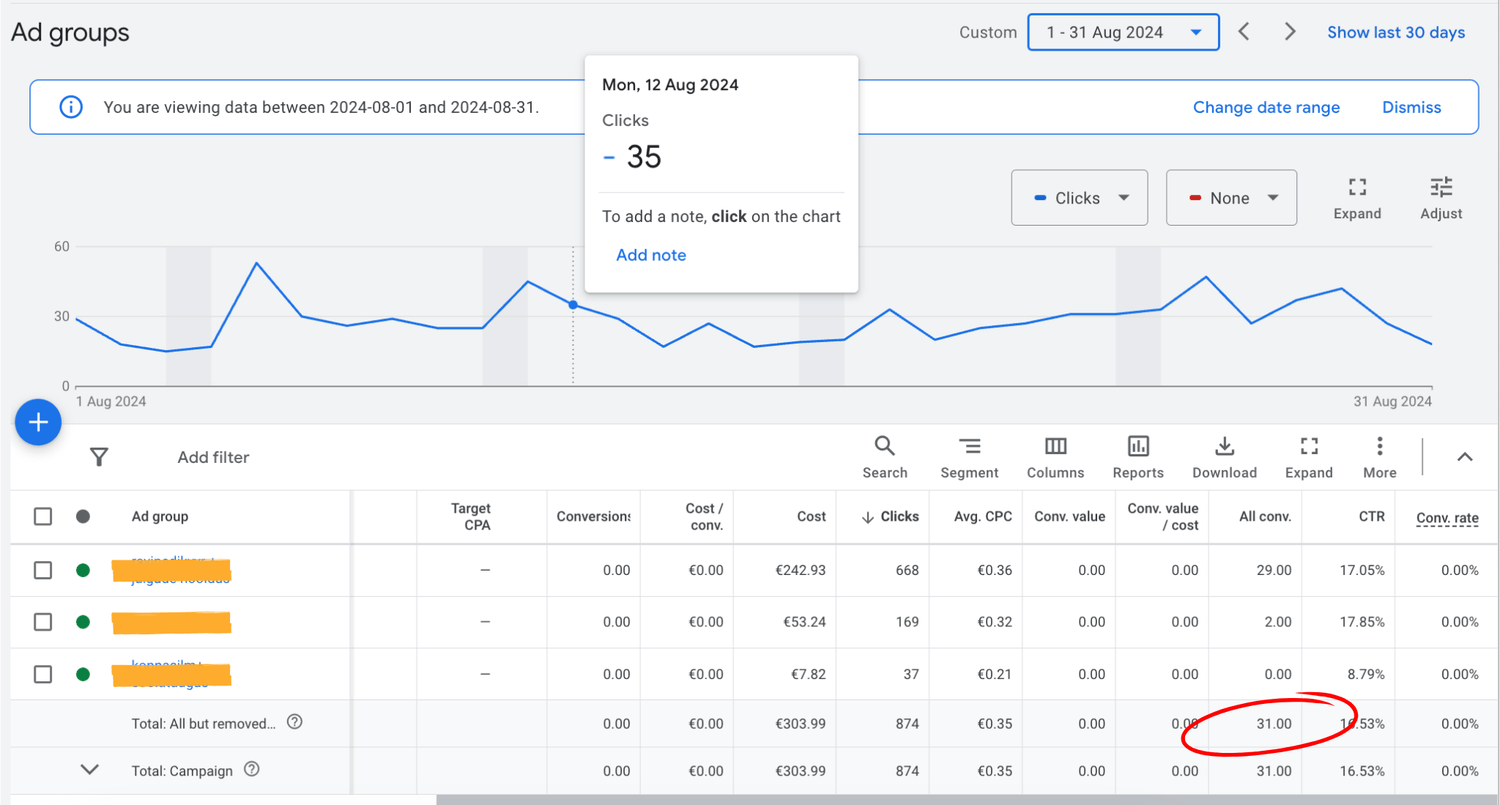The width and height of the screenshot is (1500, 805).
Task: Click the Conv. rate column header
Action: pos(1447,517)
